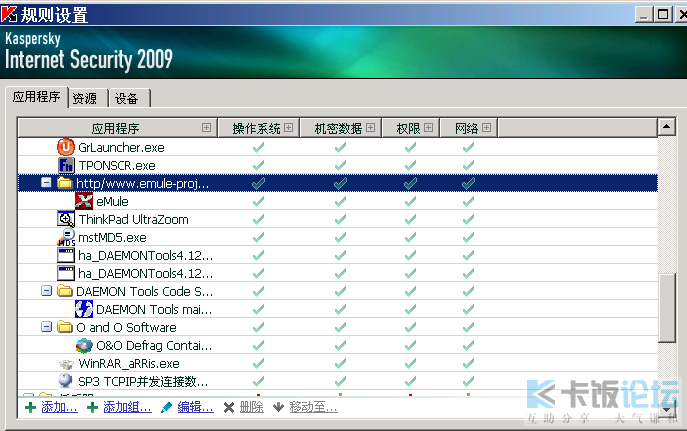The width and height of the screenshot is (687, 431).
Task: Click the green plus icon beside 添加组
Action: 92,408
